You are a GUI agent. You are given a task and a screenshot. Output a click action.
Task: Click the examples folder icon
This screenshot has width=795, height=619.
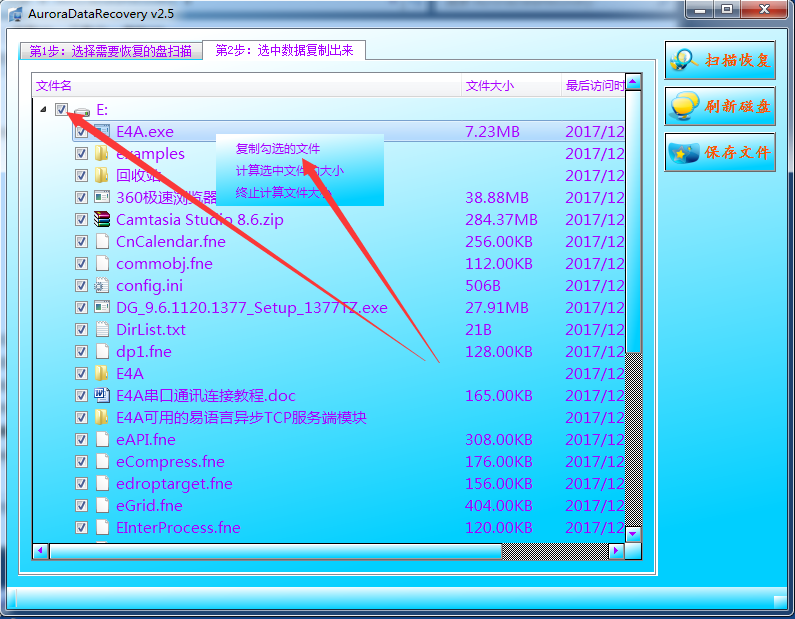click(x=101, y=154)
